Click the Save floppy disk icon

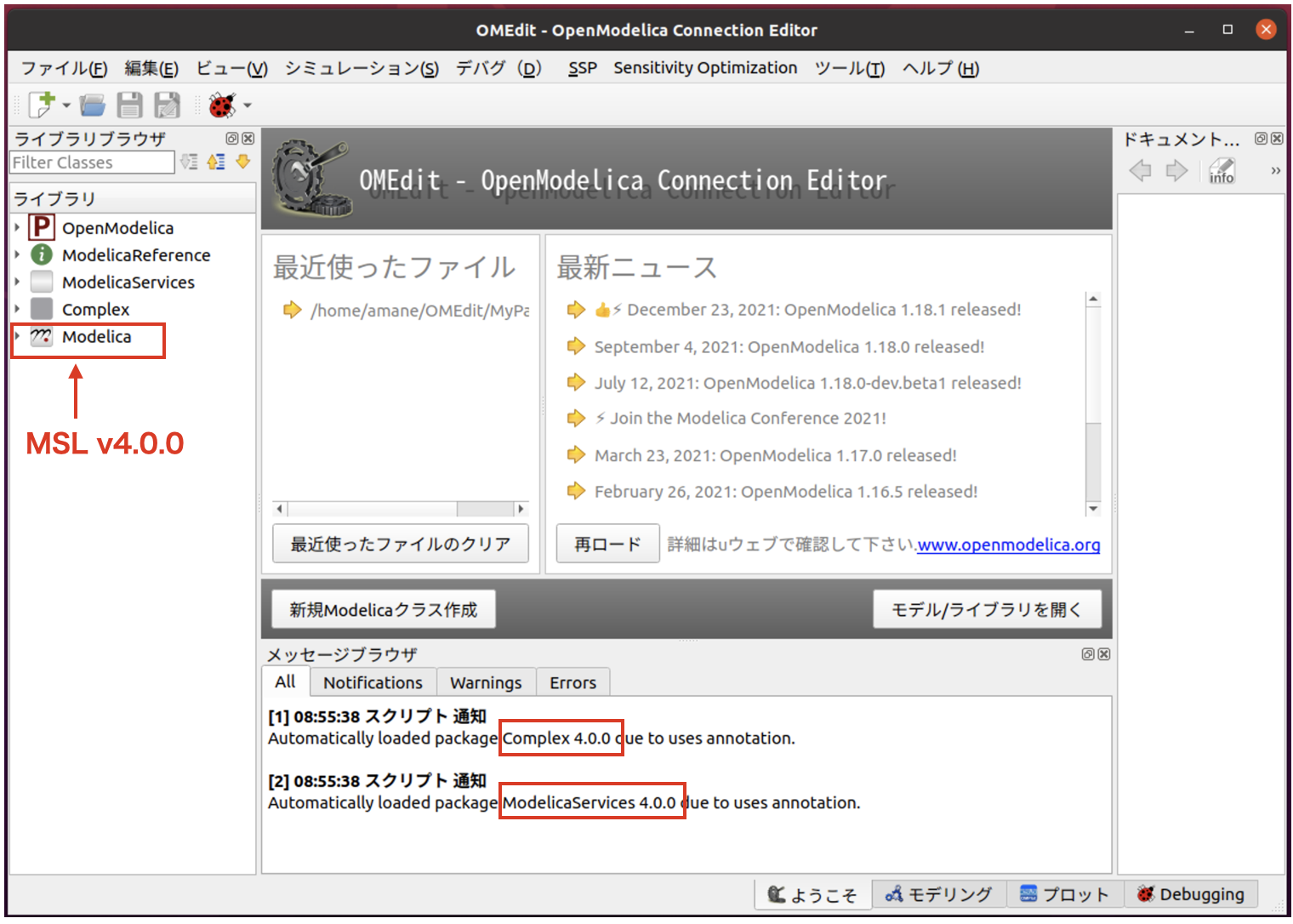coord(129,106)
